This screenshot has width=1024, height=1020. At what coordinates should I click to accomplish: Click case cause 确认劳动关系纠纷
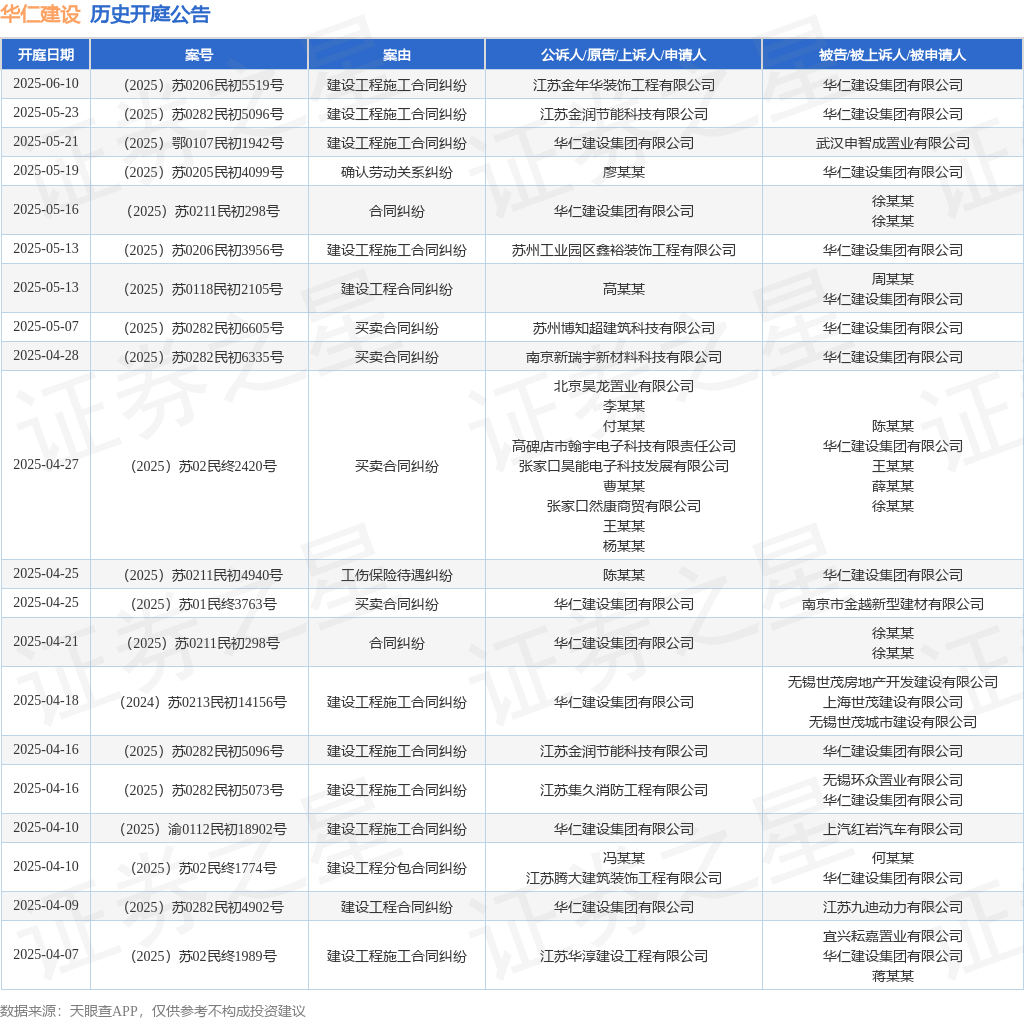(x=396, y=172)
